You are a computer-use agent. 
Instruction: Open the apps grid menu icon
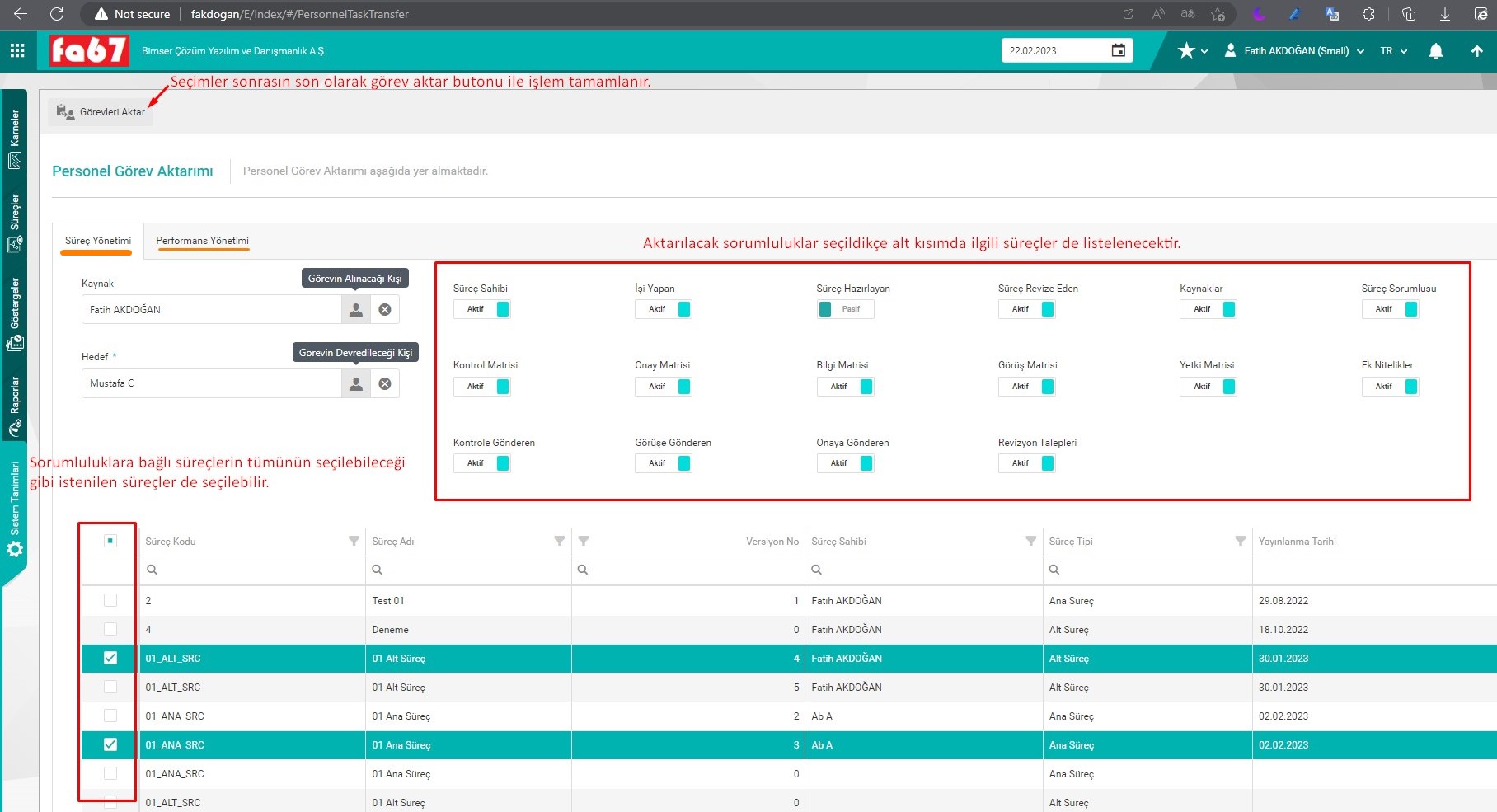[17, 51]
